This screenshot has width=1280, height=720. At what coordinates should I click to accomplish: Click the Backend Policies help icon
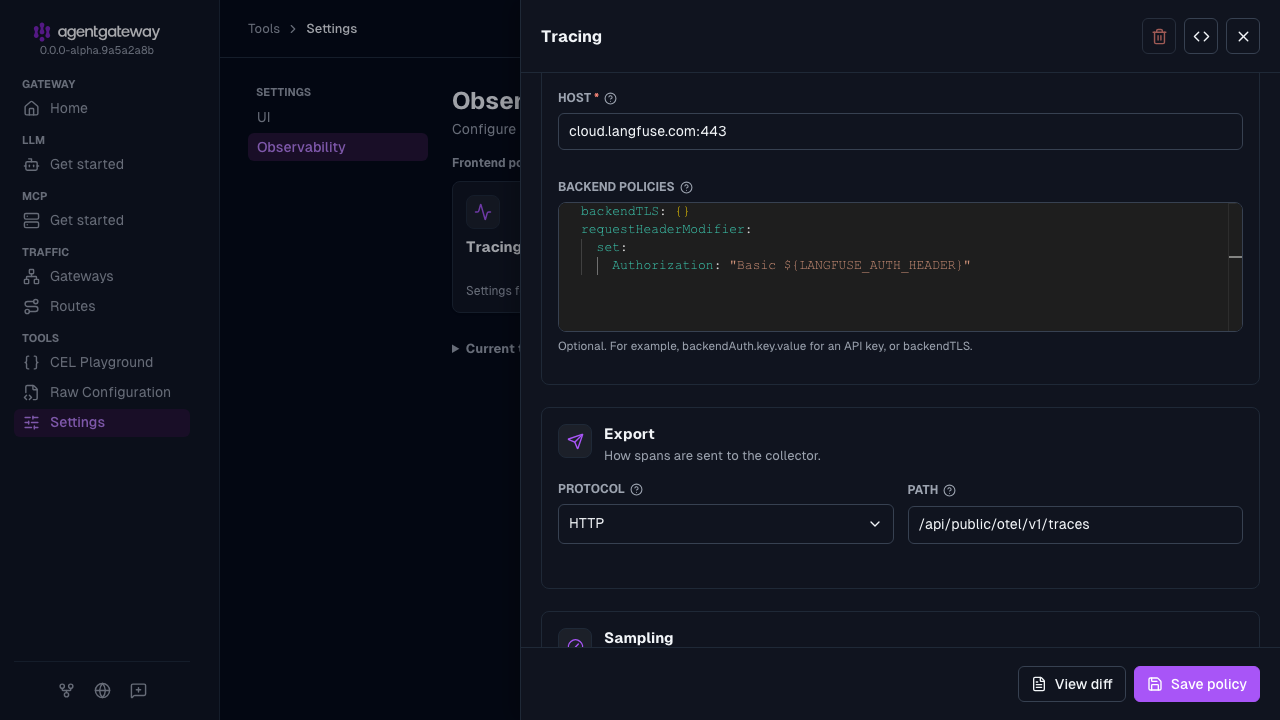686,187
